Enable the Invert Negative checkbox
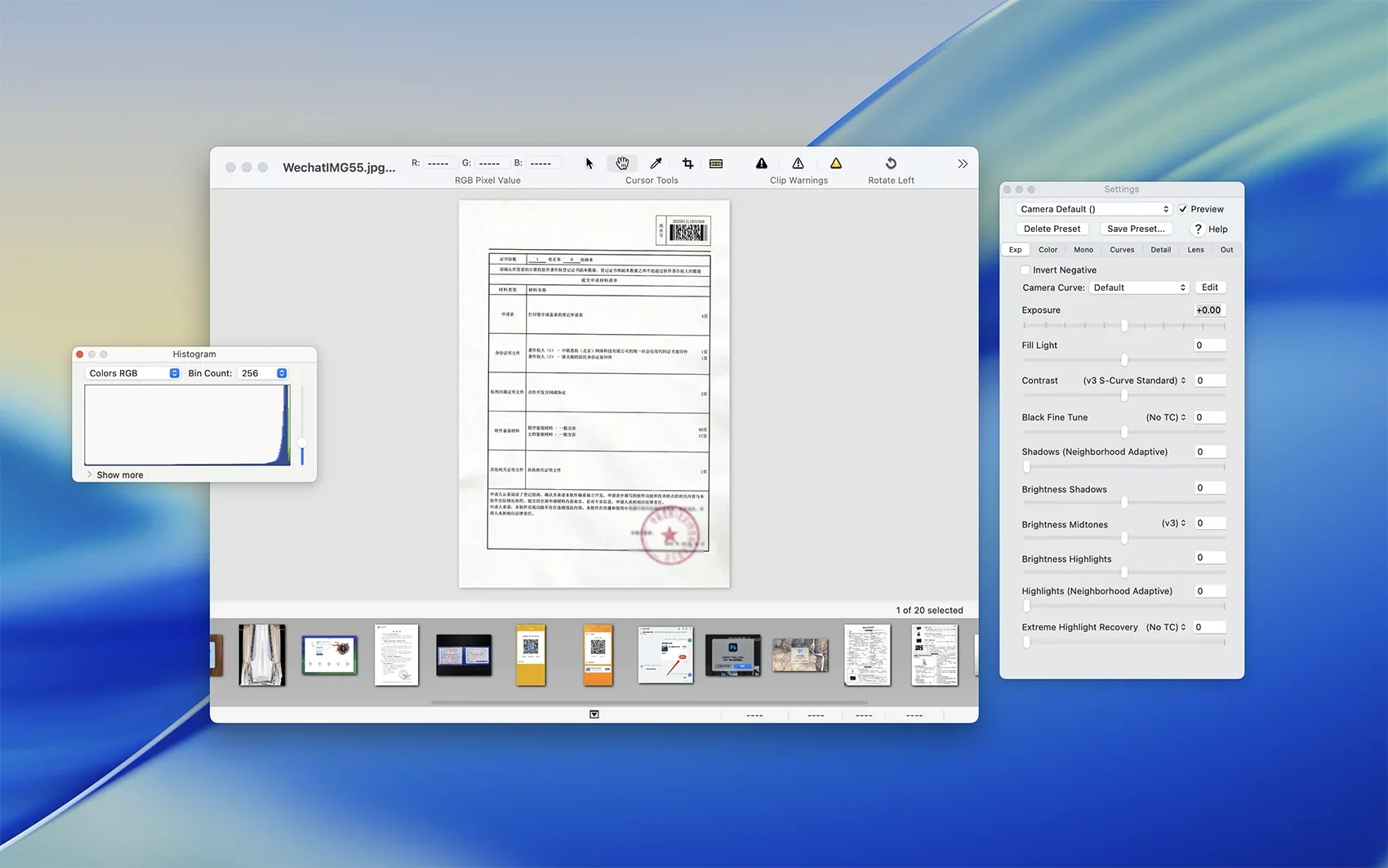The width and height of the screenshot is (1388, 868). (1025, 270)
